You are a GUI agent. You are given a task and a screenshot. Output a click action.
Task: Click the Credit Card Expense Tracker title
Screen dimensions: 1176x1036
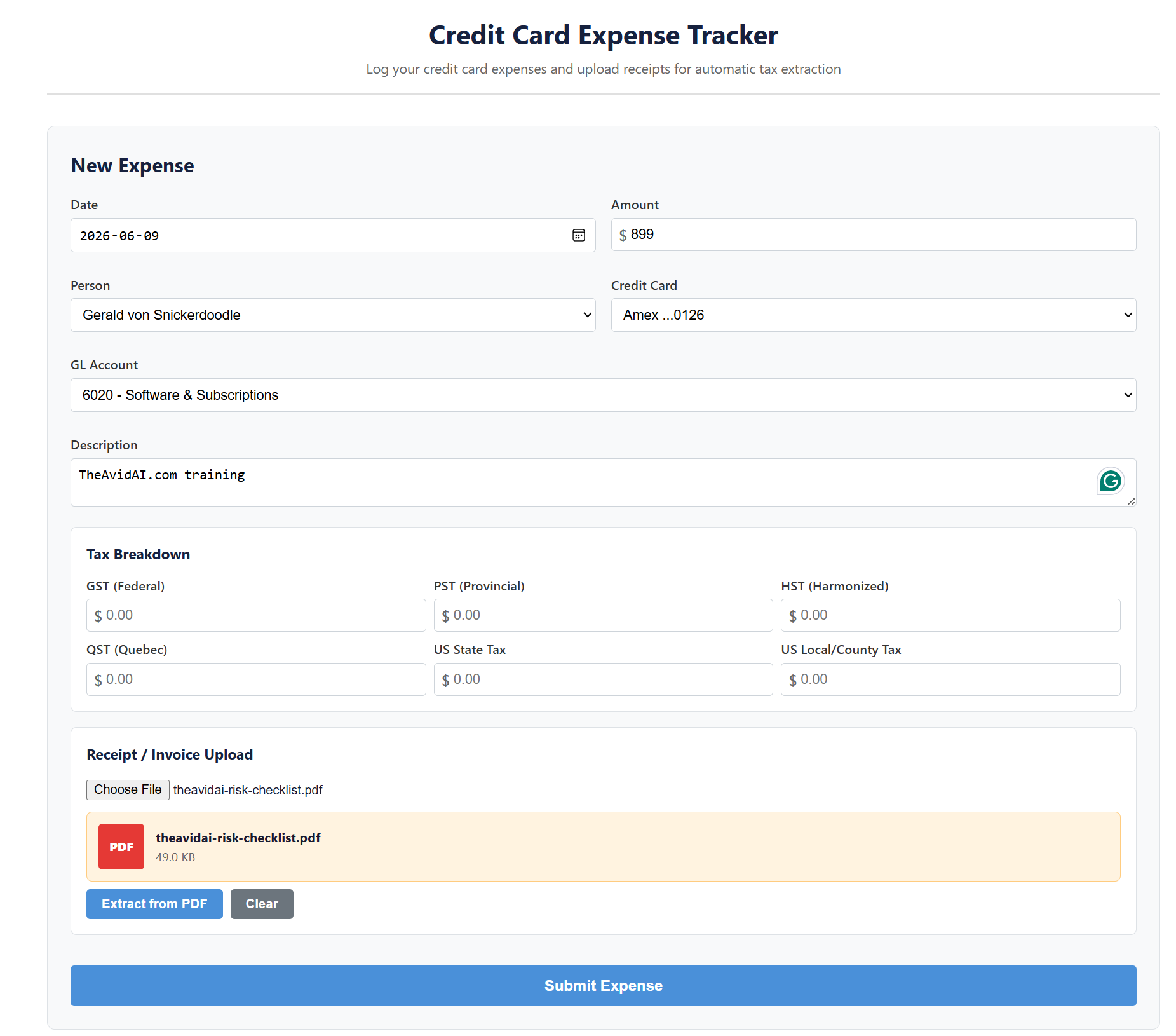(604, 35)
